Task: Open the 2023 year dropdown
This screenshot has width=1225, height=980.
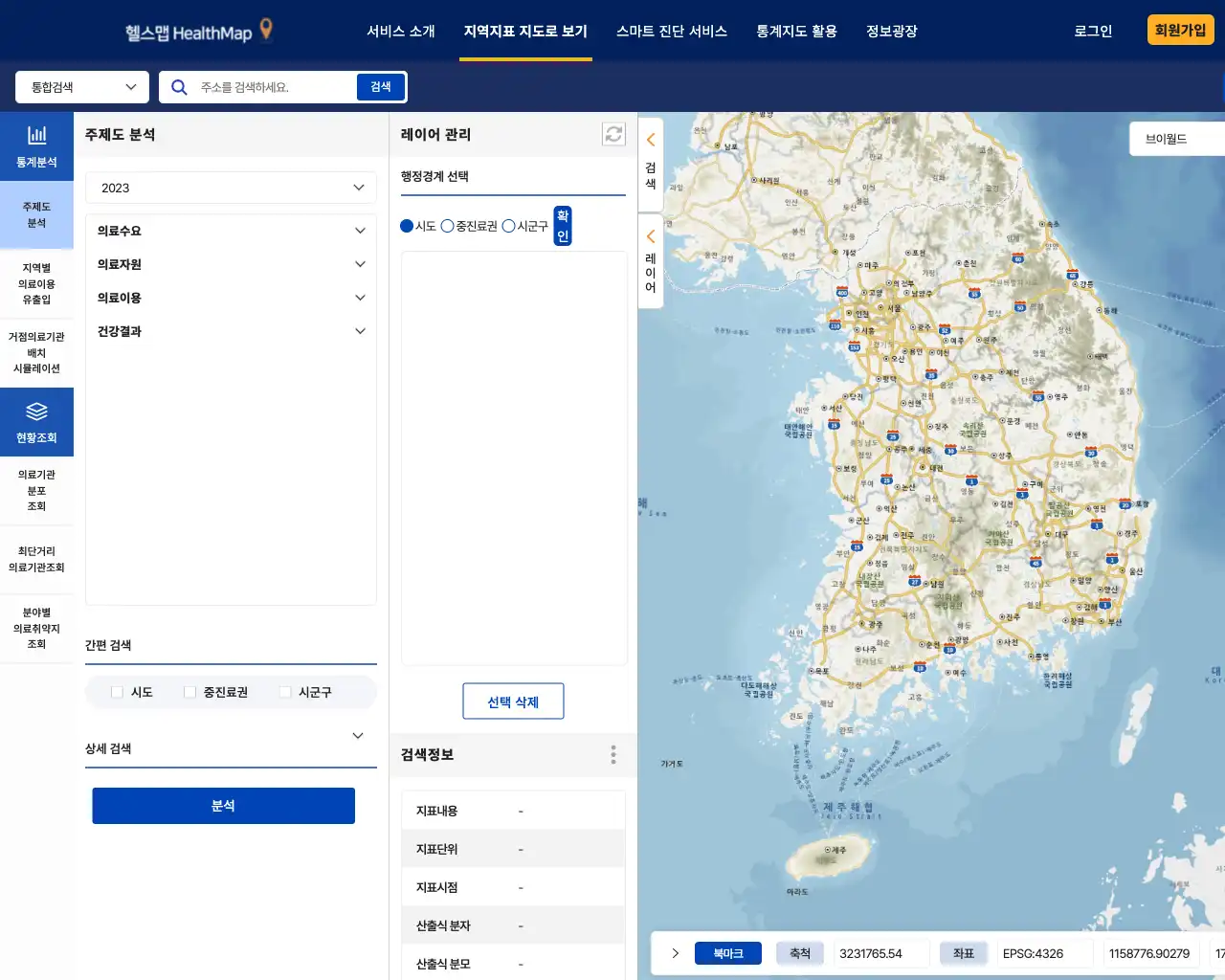Action: pos(230,187)
